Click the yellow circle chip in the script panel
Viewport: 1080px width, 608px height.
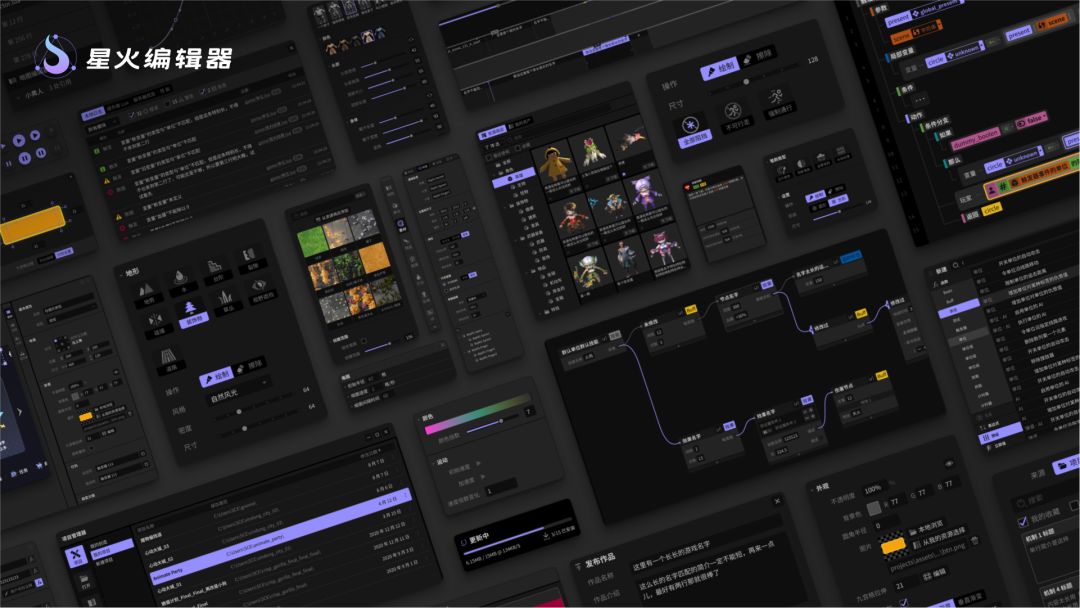click(991, 209)
